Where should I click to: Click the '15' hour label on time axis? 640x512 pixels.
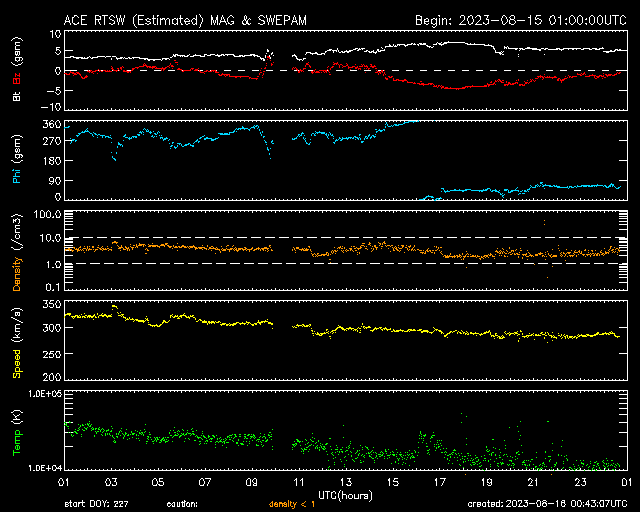click(x=393, y=483)
